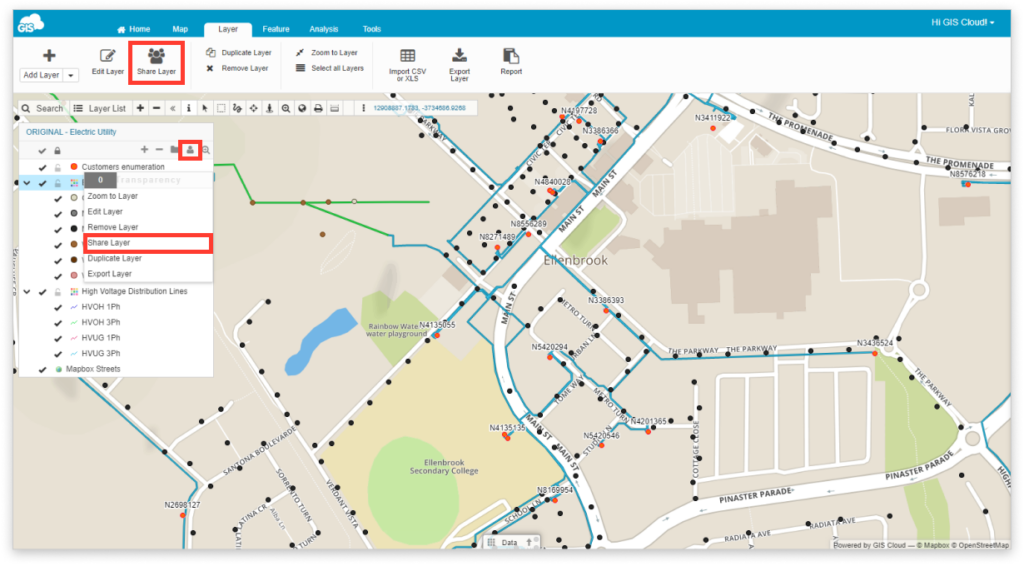This screenshot has height=566, width=1024.
Task: Toggle visibility of all layers checkmark header
Action: (x=42, y=151)
